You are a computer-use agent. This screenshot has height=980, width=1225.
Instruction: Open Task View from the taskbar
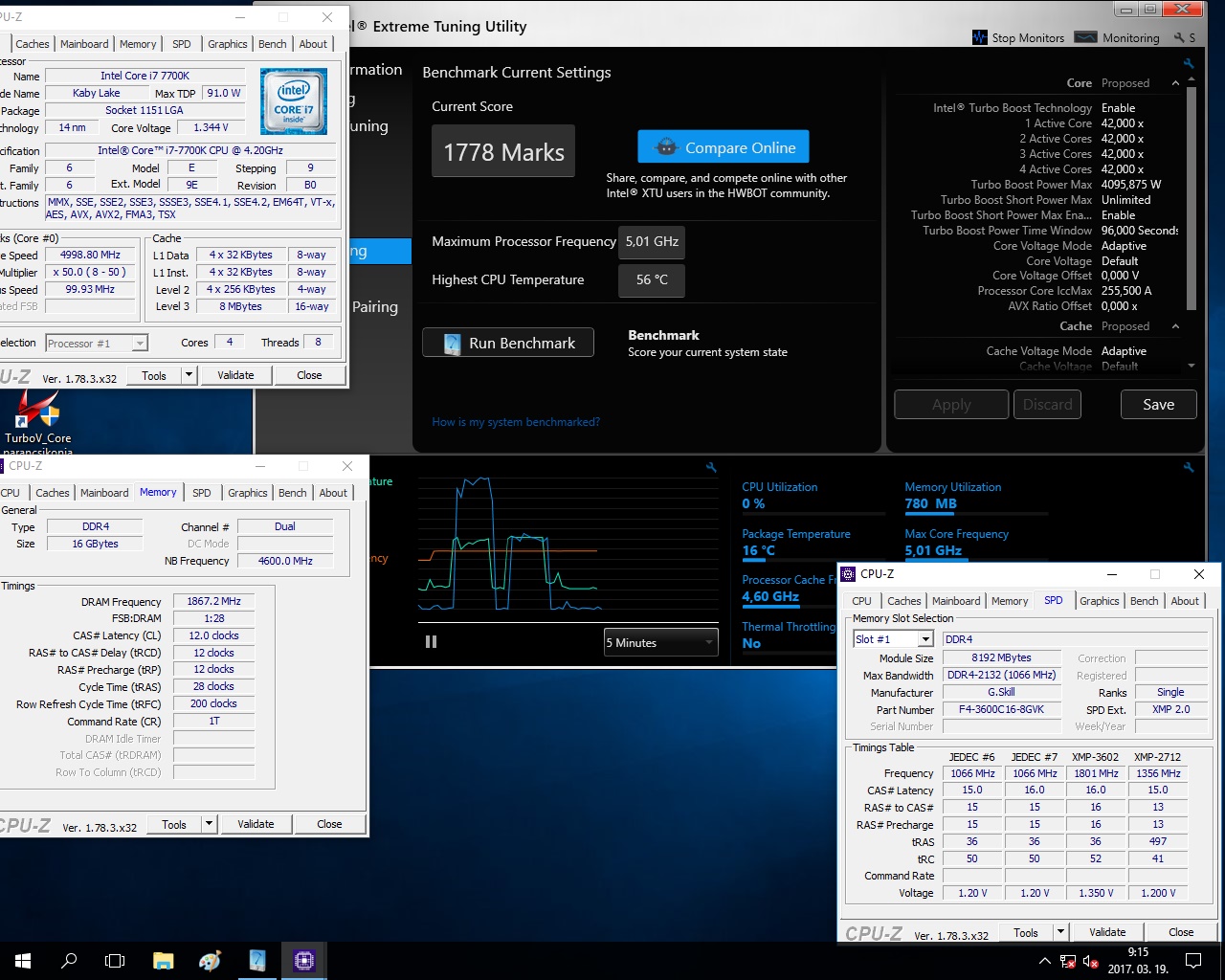pos(115,960)
